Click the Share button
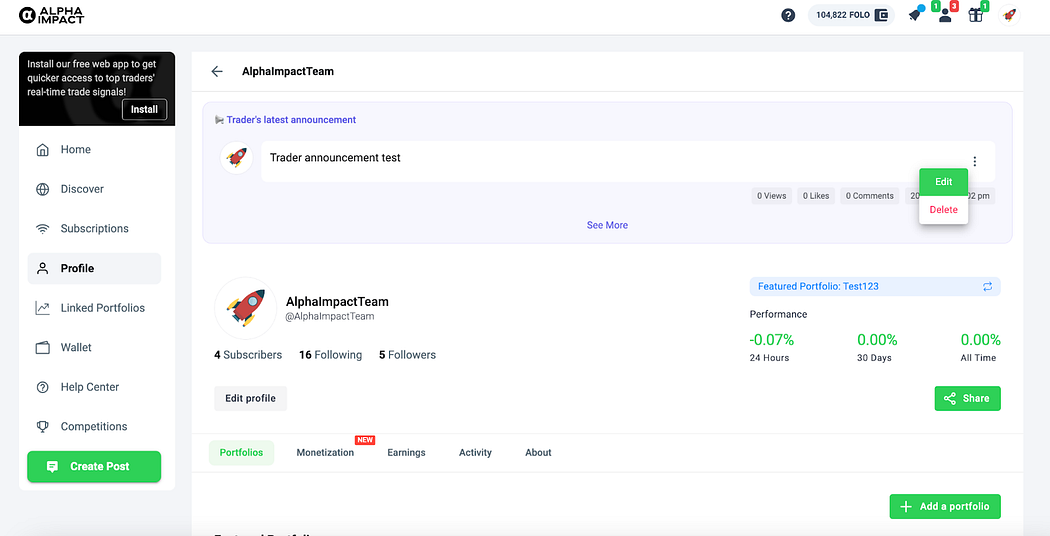This screenshot has width=1050, height=536. point(968,398)
